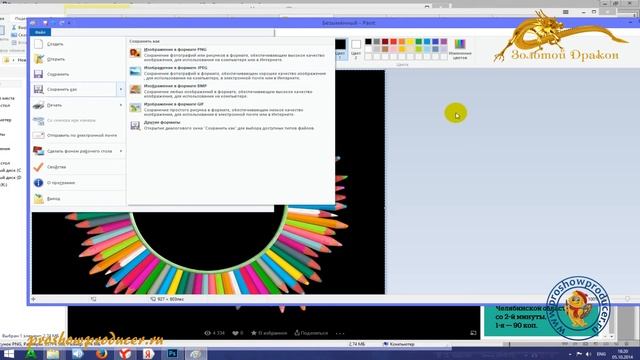This screenshot has width=640, height=360.
Task: Click the ENG language indicator in taskbar
Action: pyautogui.click(x=601, y=354)
